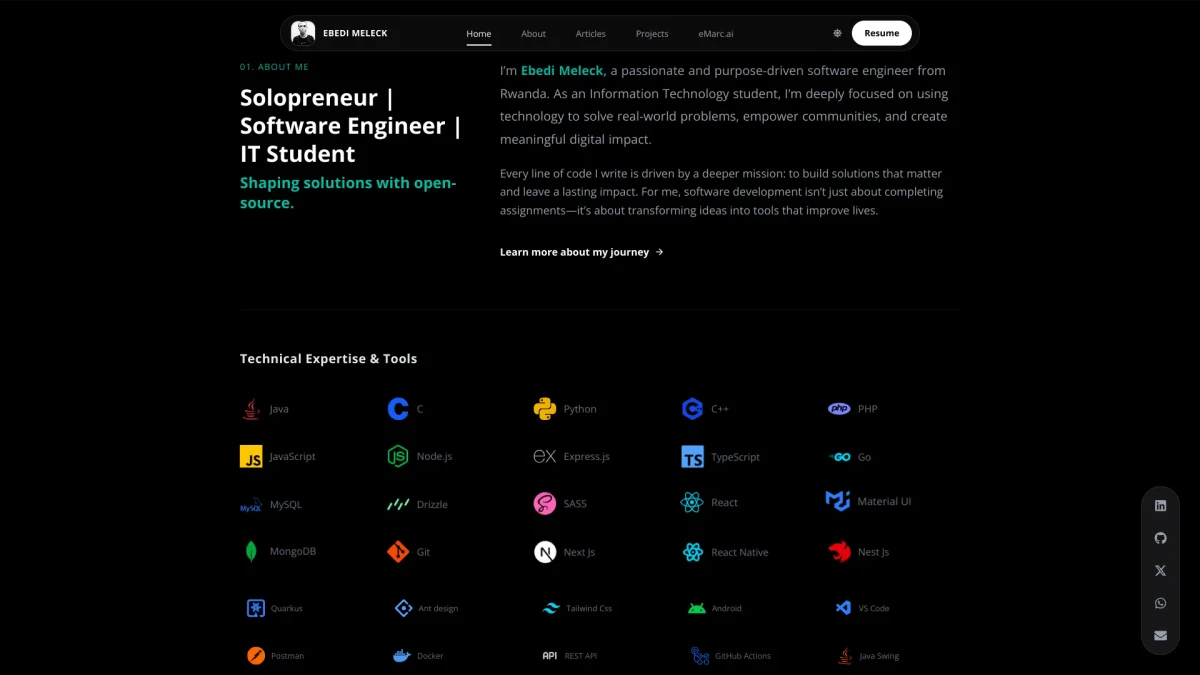Click the Ebedi Meleck profile avatar
The height and width of the screenshot is (675, 1200).
[x=303, y=33]
